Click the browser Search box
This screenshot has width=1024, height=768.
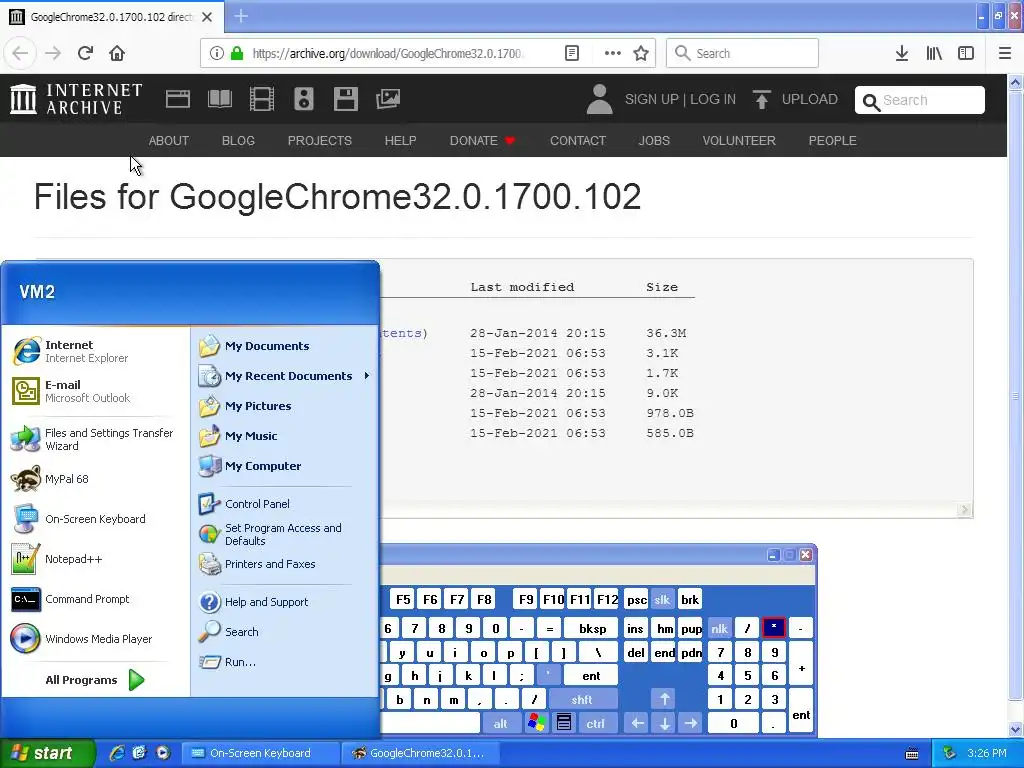tap(742, 53)
